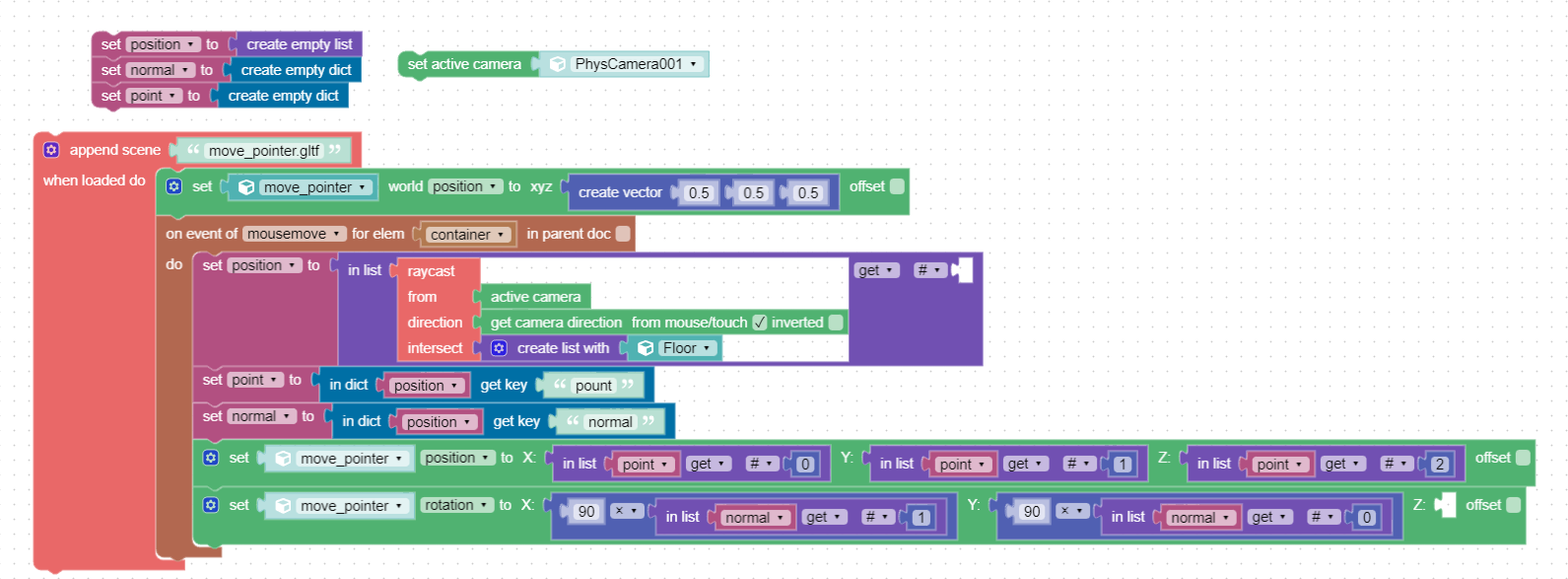Select the append scene block label
Image resolution: width=1568 pixels, height=579 pixels.
coord(114,150)
